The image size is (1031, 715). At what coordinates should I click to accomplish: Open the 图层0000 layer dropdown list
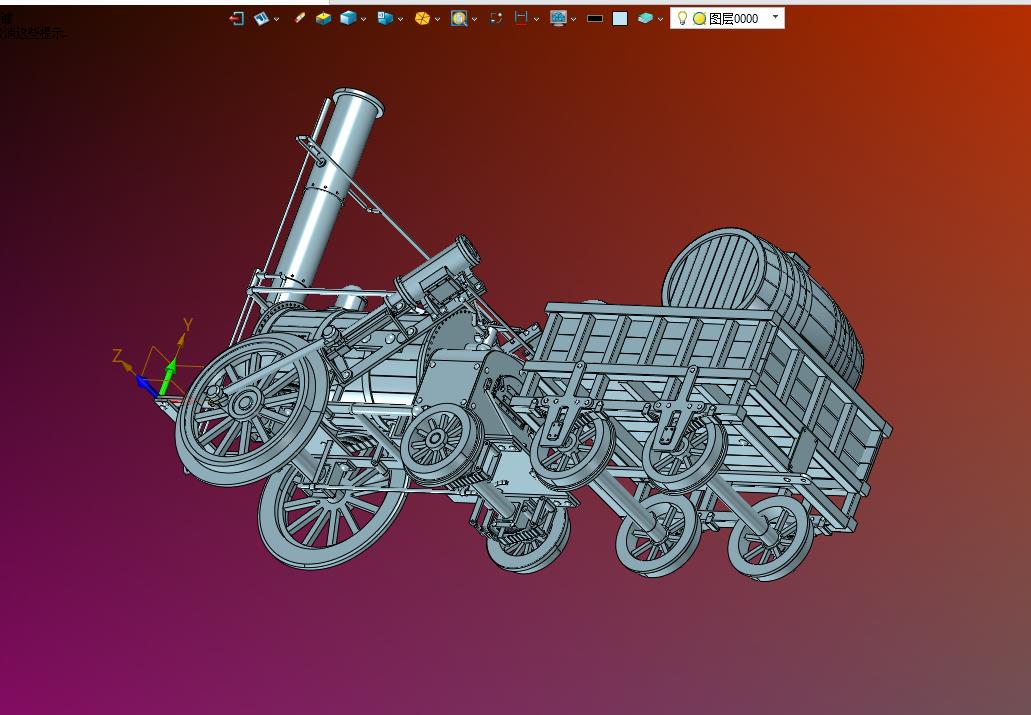[x=775, y=17]
